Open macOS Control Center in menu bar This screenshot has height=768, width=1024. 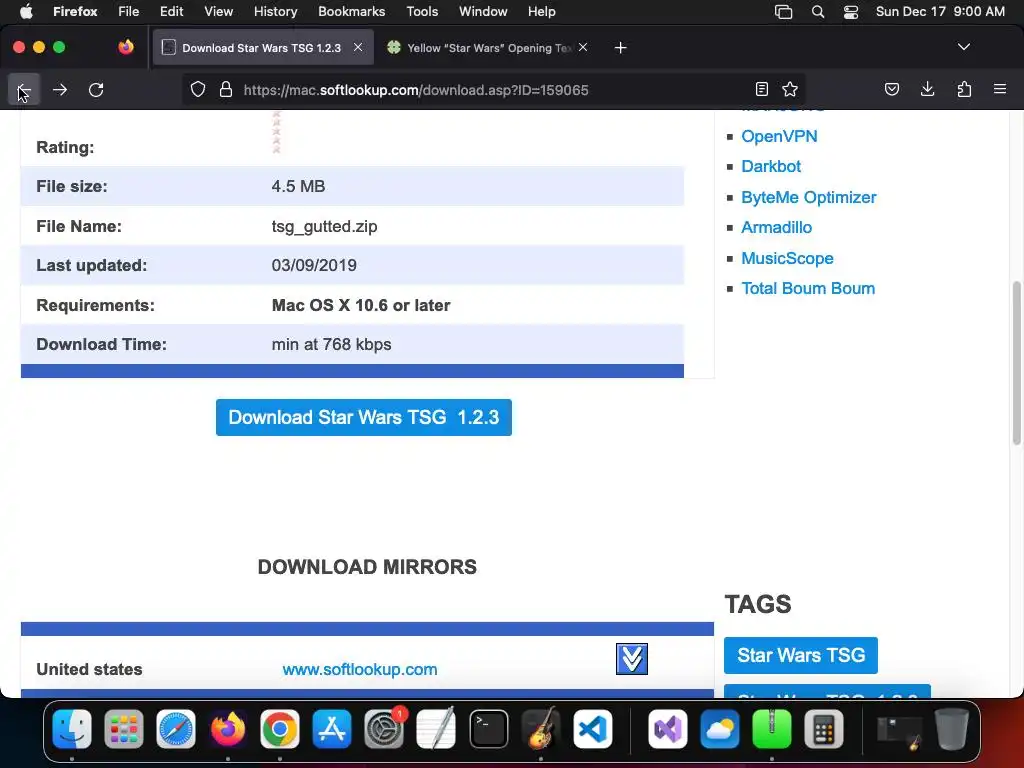(851, 12)
